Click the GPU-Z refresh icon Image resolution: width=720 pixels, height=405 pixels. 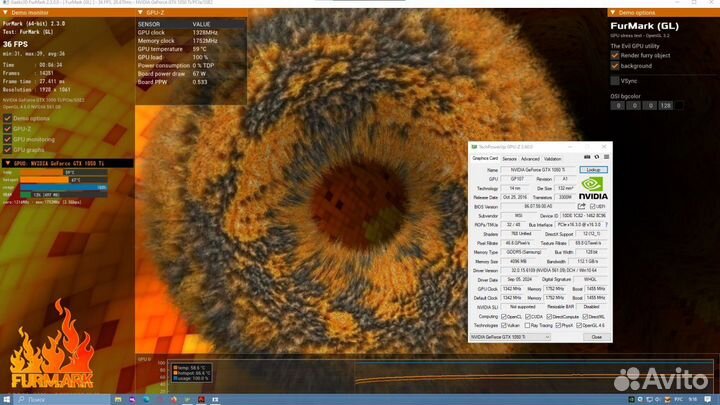597,157
